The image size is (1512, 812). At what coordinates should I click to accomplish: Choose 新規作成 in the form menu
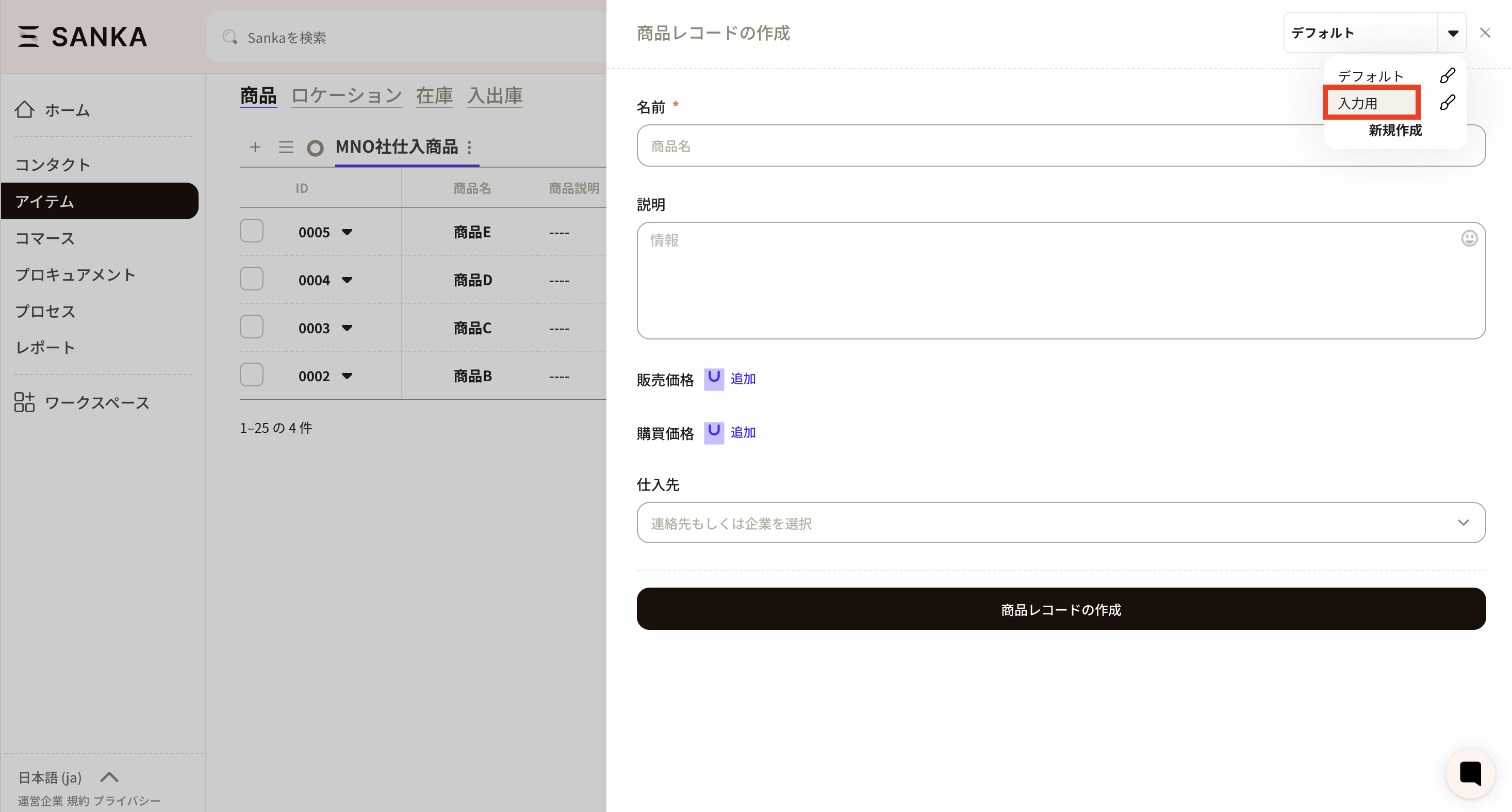(1395, 131)
